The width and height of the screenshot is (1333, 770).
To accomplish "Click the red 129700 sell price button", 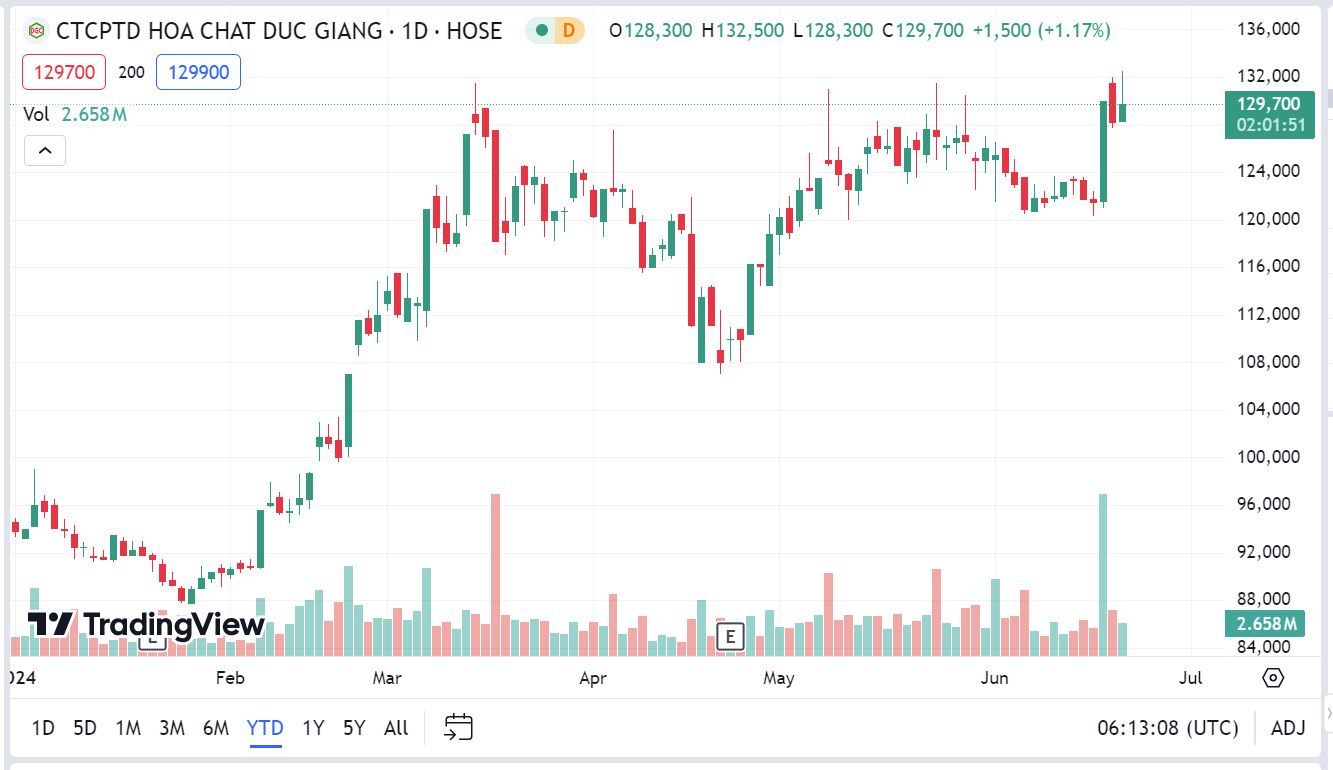I will click(x=63, y=71).
